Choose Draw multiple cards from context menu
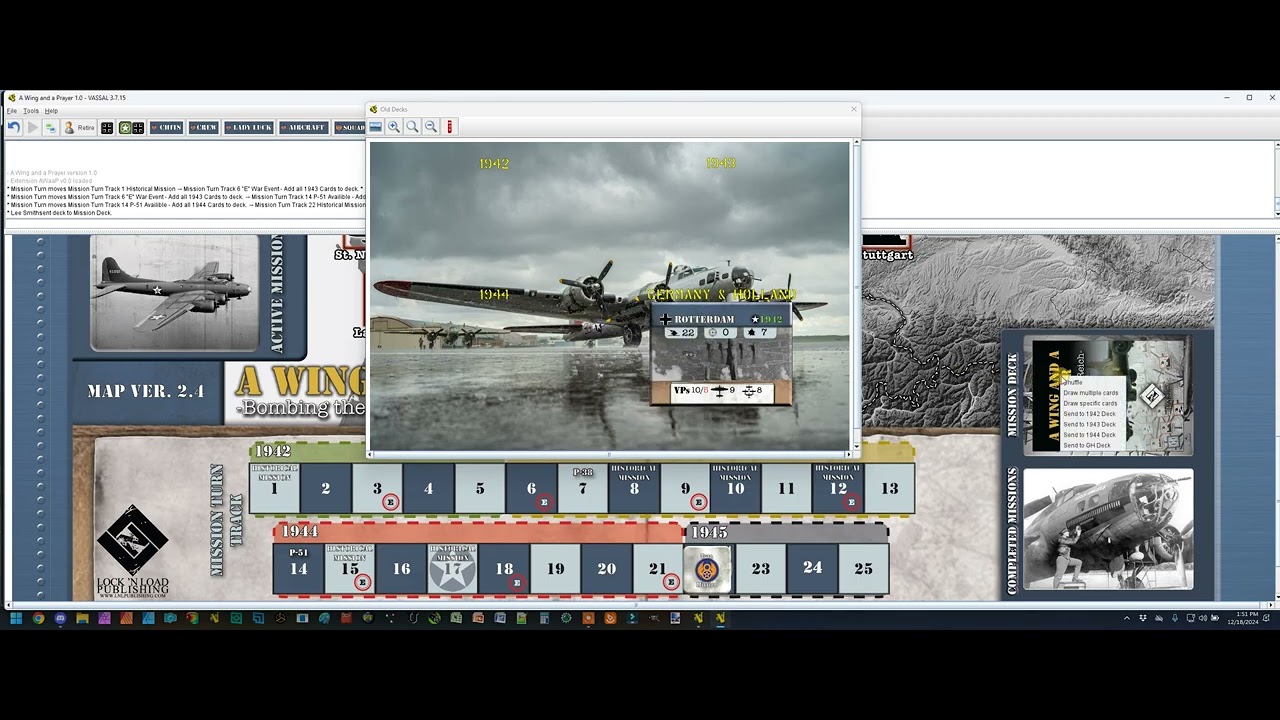This screenshot has width=1280, height=720. pos(1091,393)
